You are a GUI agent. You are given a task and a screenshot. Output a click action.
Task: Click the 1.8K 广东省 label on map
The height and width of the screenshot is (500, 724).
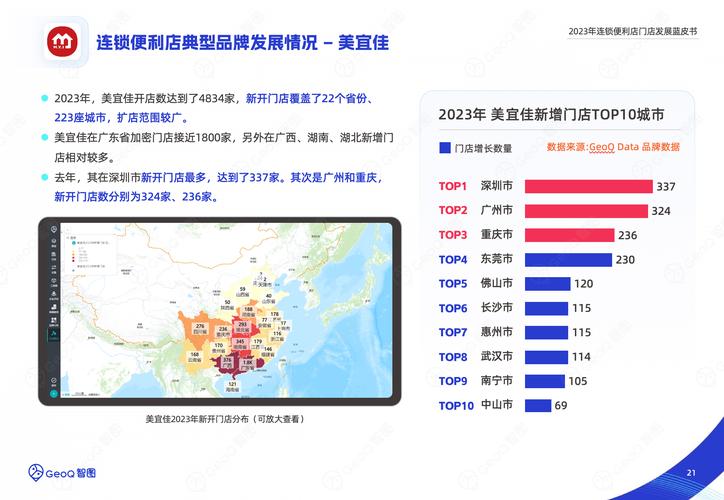[x=247, y=365]
